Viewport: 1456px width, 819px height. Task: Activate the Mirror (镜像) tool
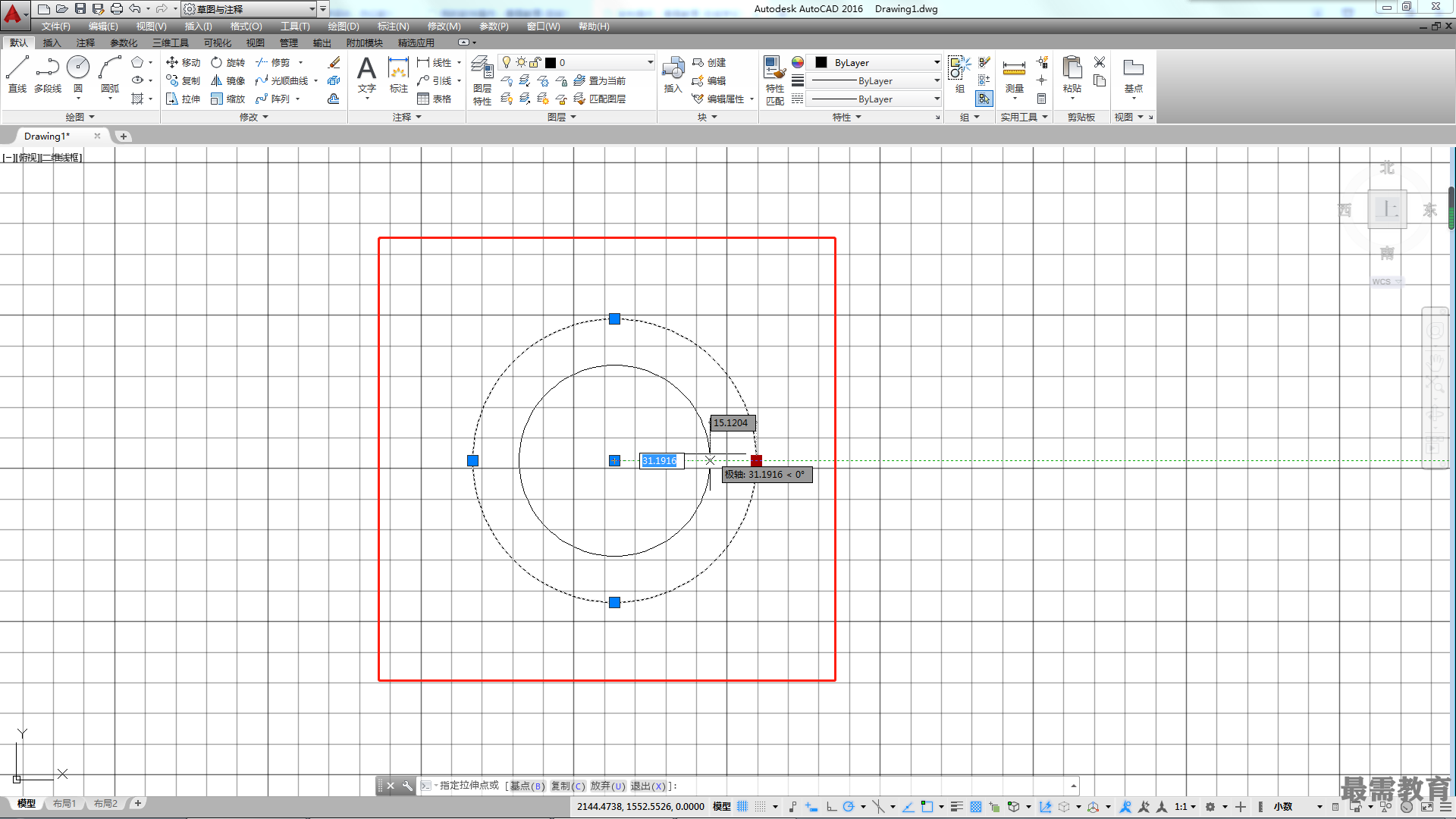pyautogui.click(x=227, y=80)
